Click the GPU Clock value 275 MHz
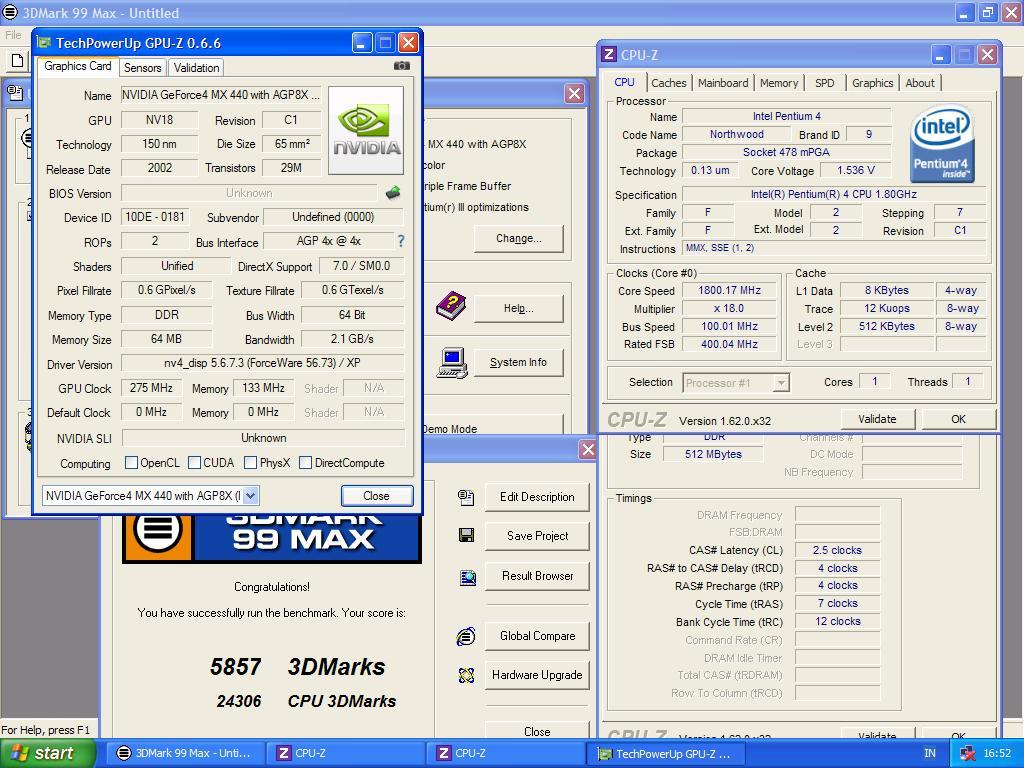Viewport: 1024px width, 768px height. coord(152,388)
